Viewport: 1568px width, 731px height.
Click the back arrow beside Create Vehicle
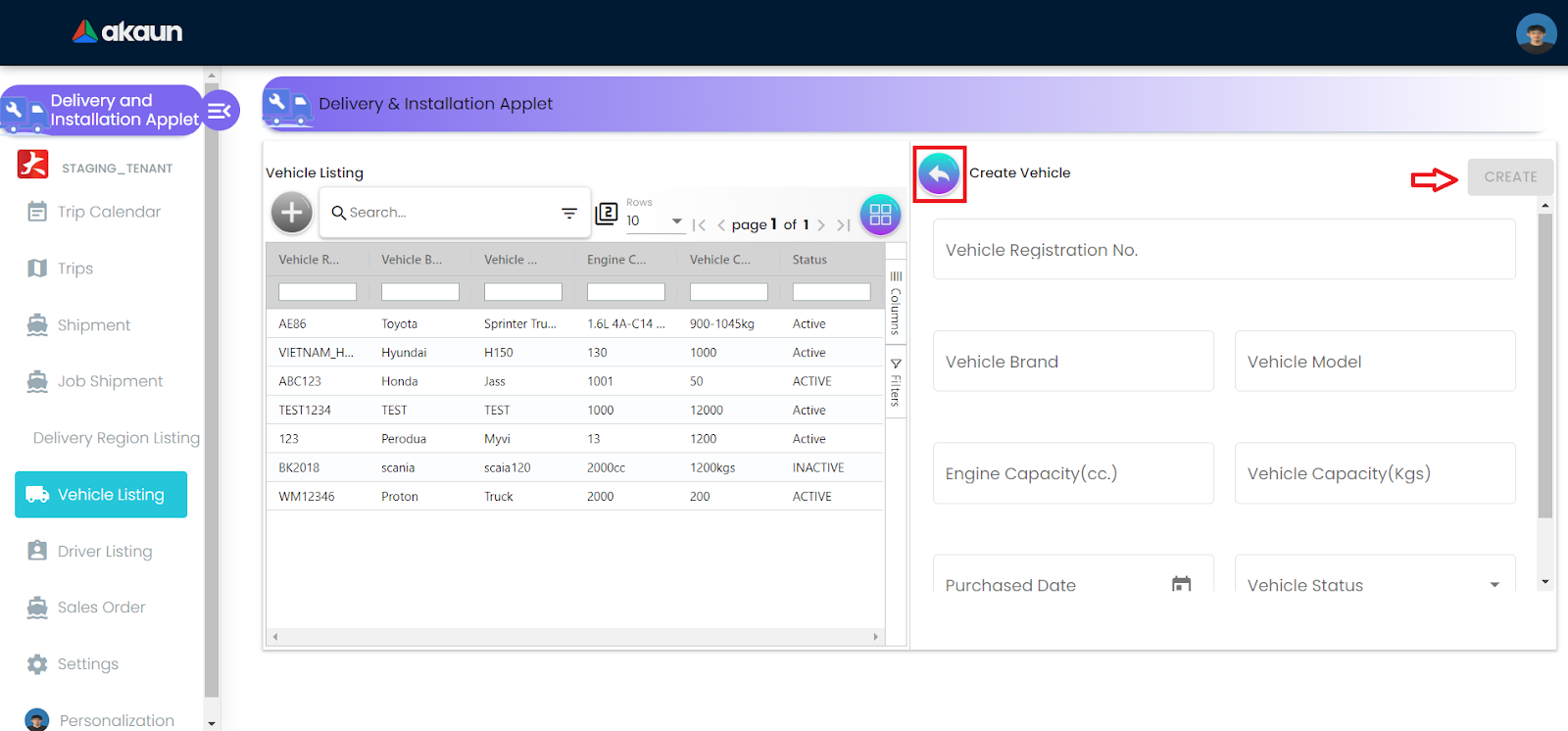click(x=939, y=174)
